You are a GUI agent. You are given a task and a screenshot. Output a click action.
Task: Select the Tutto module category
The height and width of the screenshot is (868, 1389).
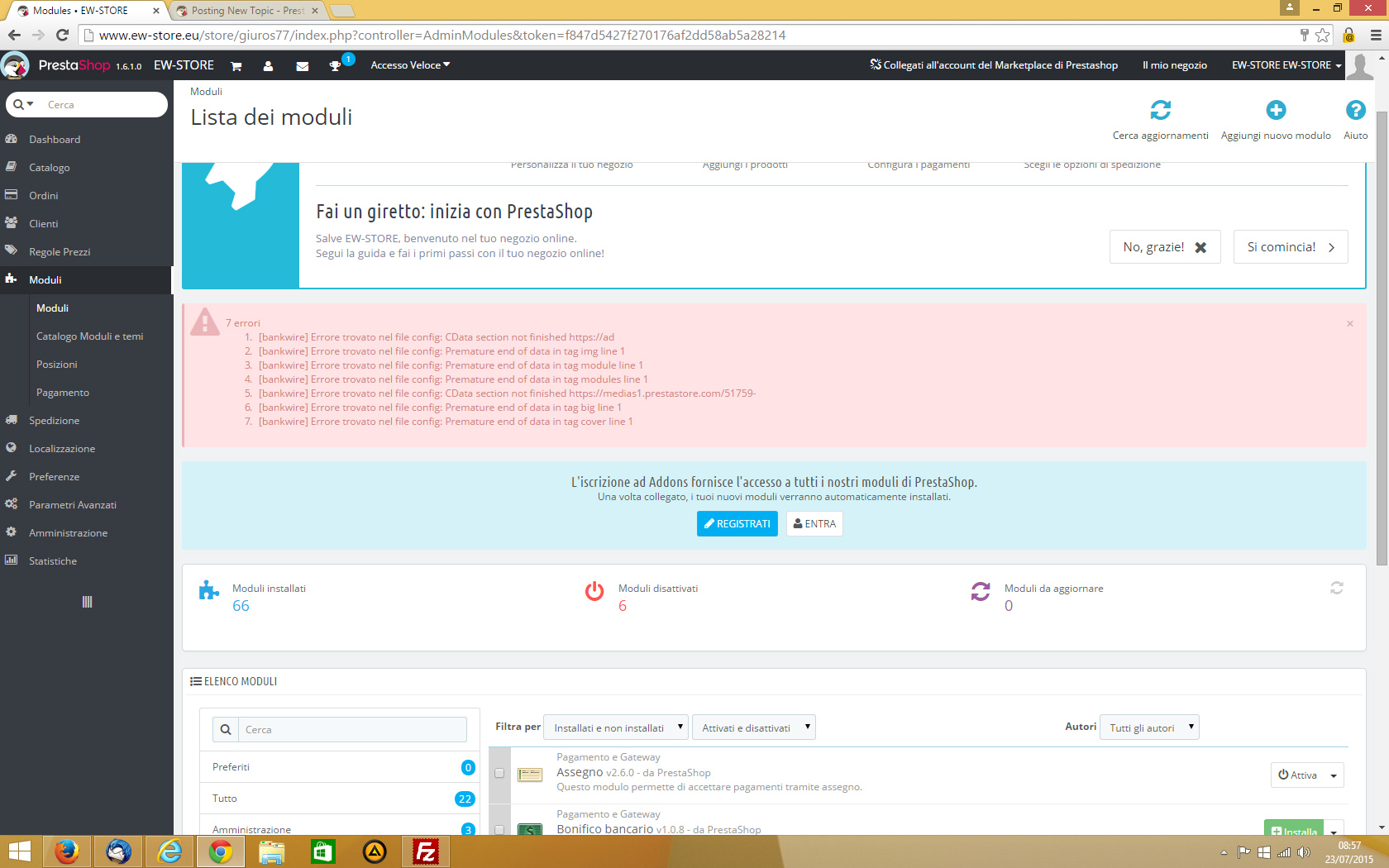click(x=340, y=799)
